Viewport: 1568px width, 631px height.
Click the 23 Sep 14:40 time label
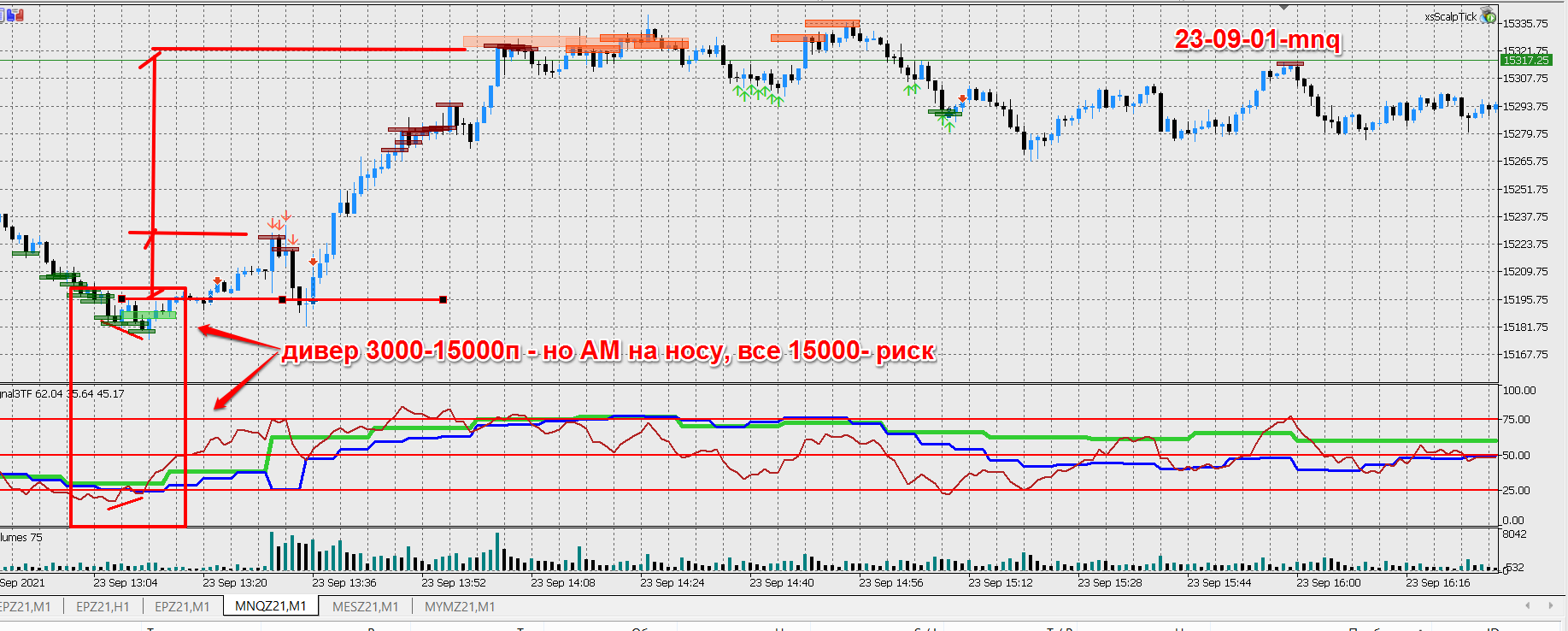[782, 583]
